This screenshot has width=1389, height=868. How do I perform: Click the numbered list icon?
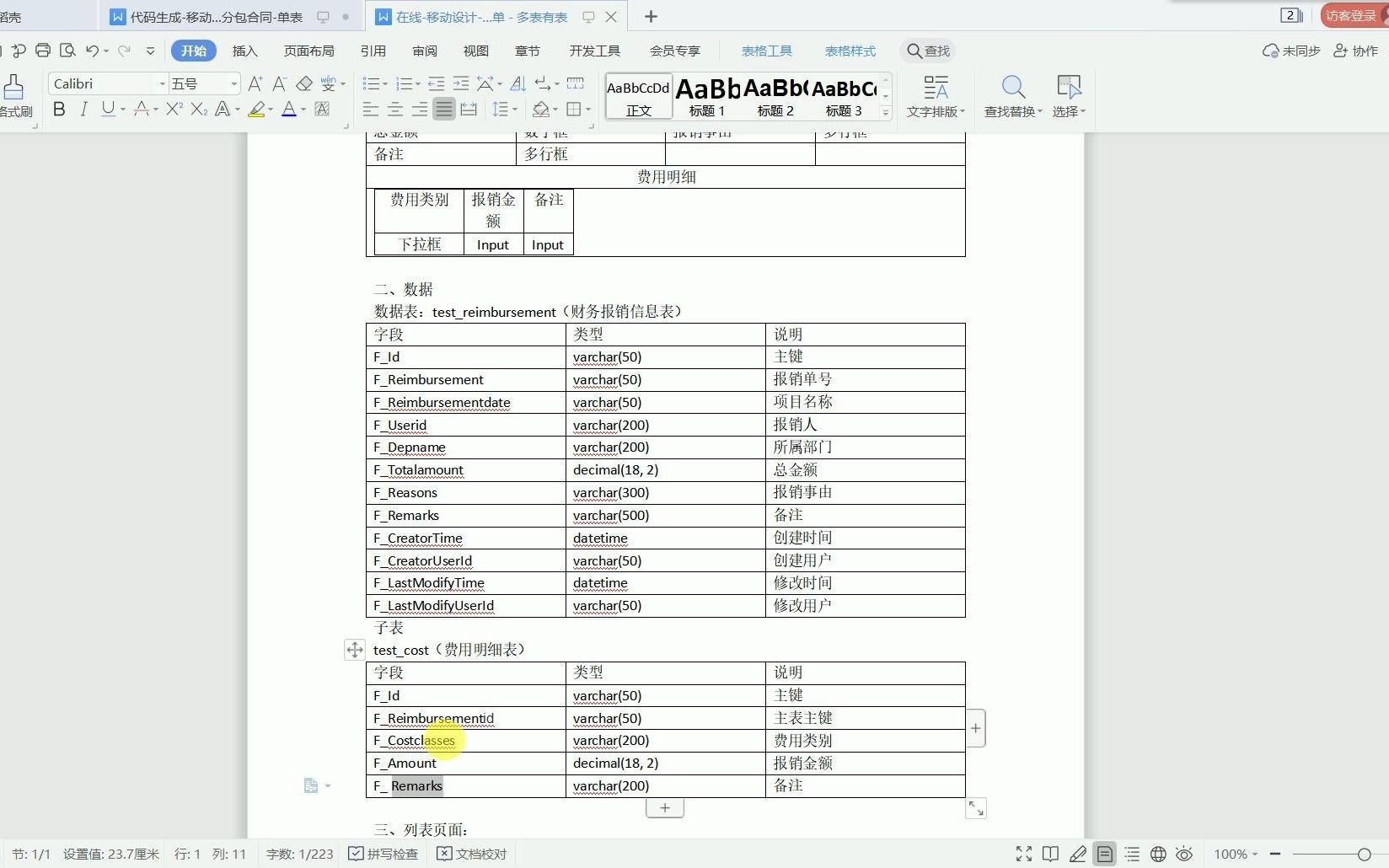pyautogui.click(x=405, y=83)
